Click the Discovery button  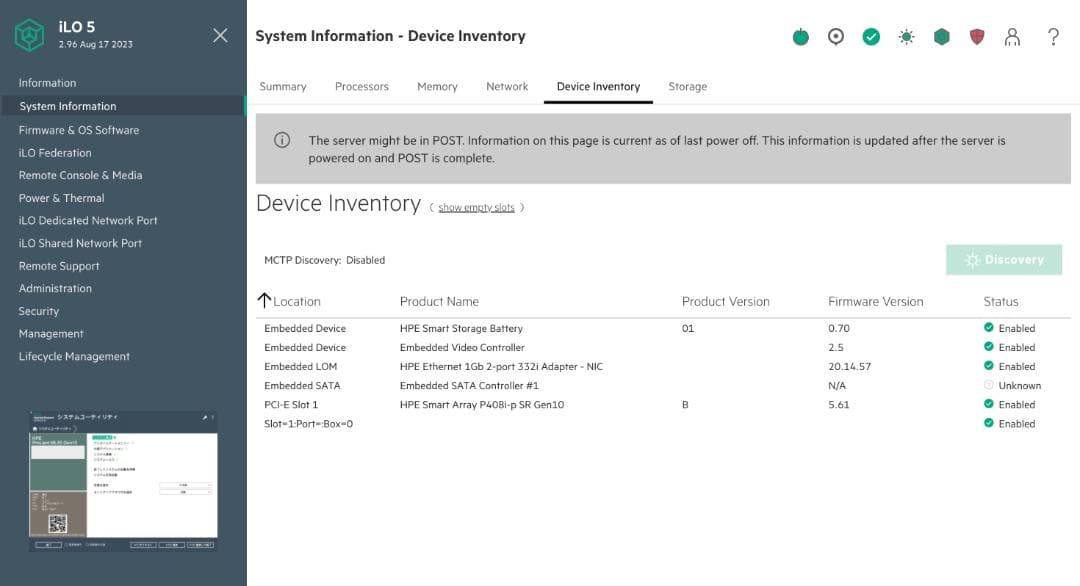coord(1004,259)
